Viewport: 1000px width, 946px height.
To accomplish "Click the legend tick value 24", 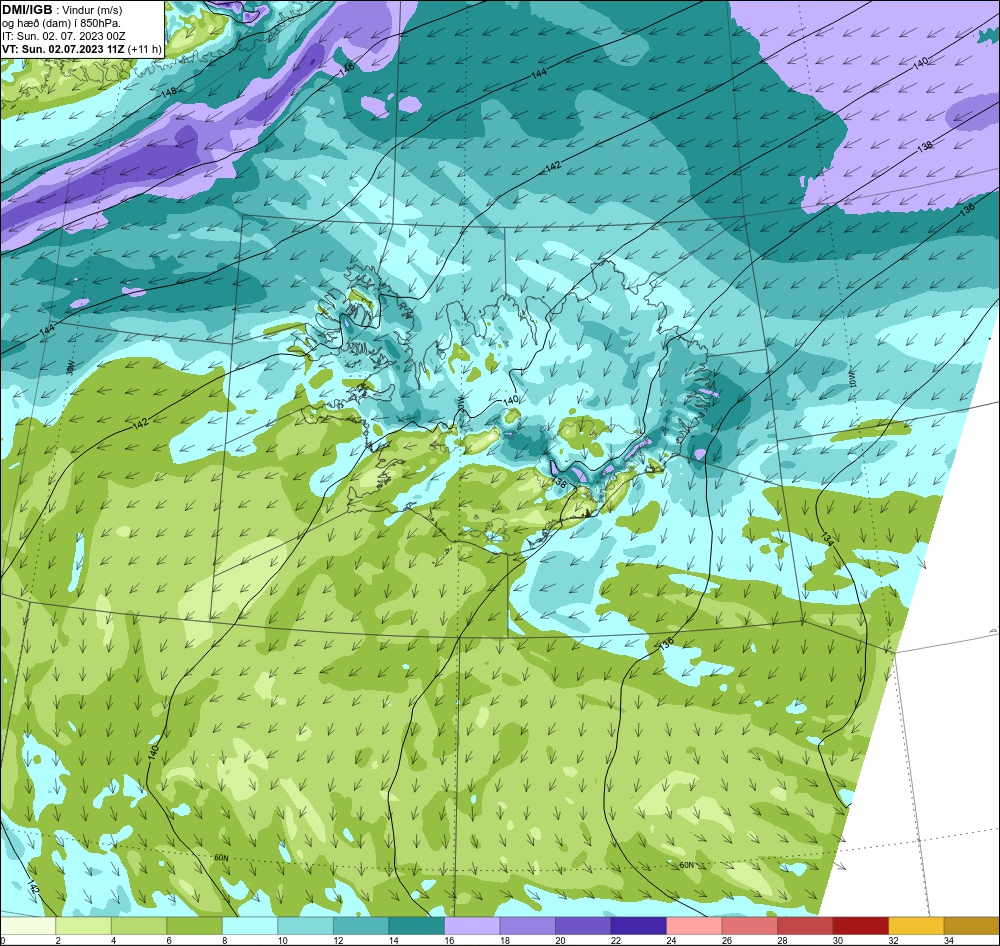I will point(671,940).
